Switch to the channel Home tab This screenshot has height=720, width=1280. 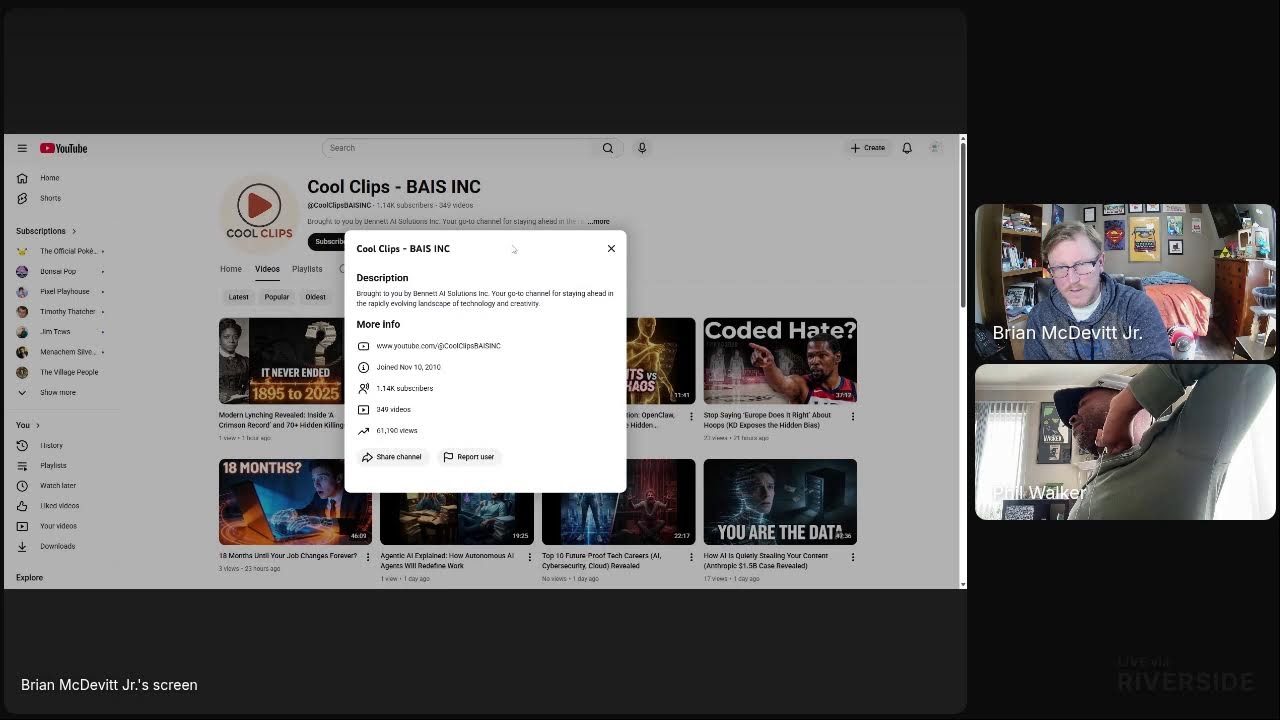(231, 269)
